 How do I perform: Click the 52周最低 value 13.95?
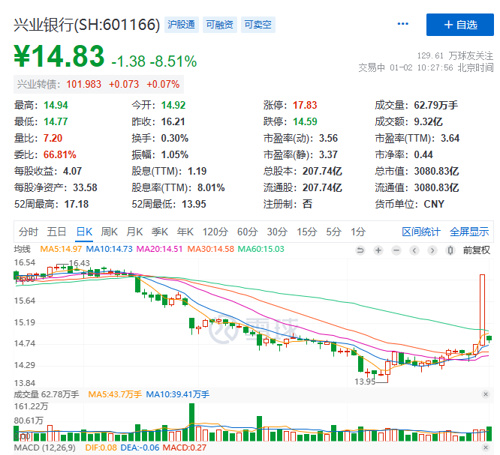(194, 204)
